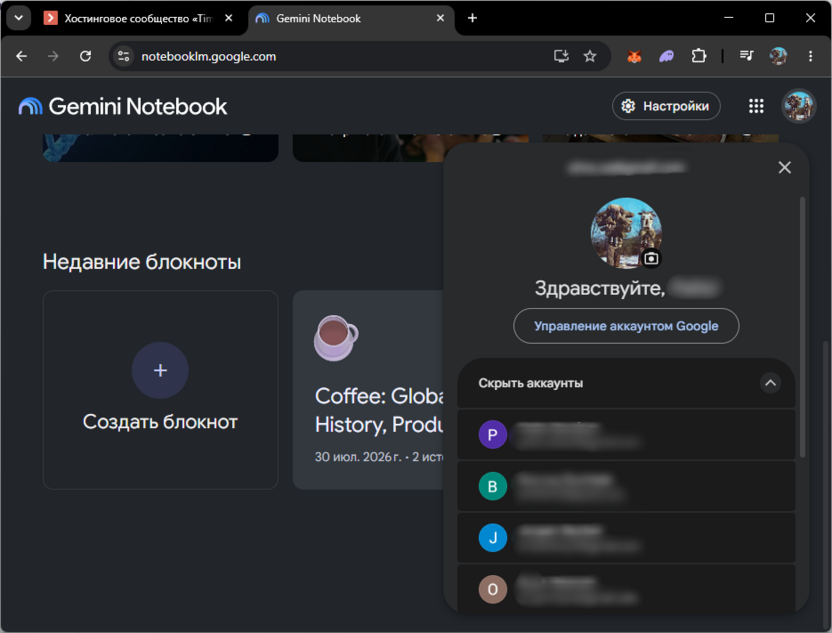Viewport: 832px width, 633px height.
Task: Click the account popup scrollbar
Action: [802, 326]
